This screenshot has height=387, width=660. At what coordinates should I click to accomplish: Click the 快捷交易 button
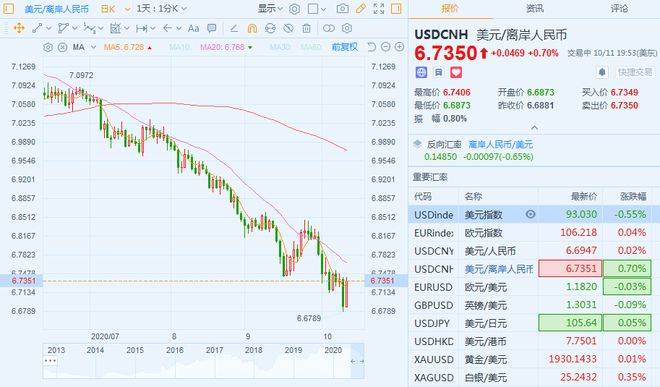[635, 72]
